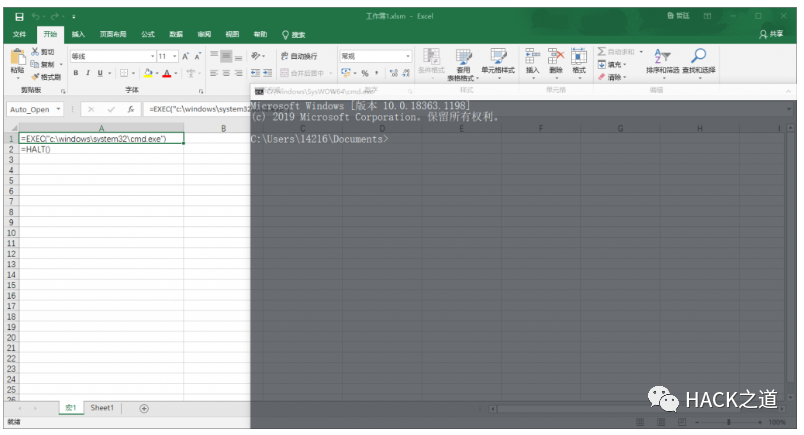The image size is (804, 435).
Task: Open fill color dropdown arrow
Action: click(157, 73)
